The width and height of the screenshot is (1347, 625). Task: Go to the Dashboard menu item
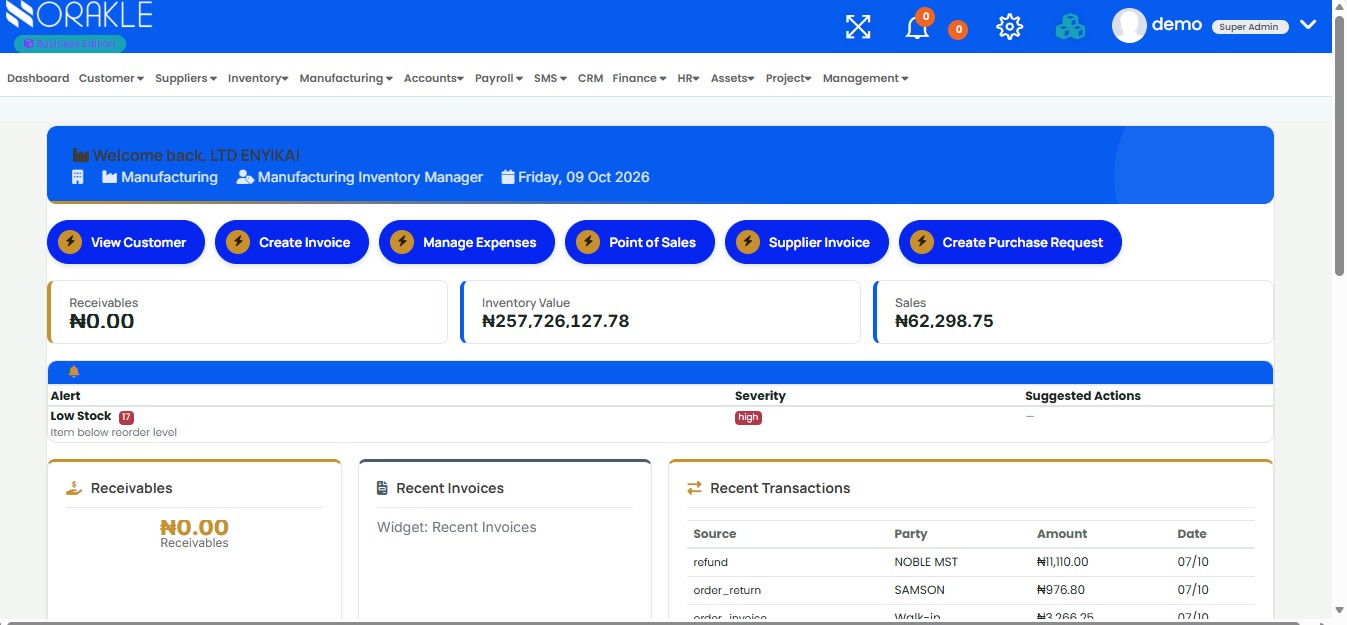[x=38, y=78]
